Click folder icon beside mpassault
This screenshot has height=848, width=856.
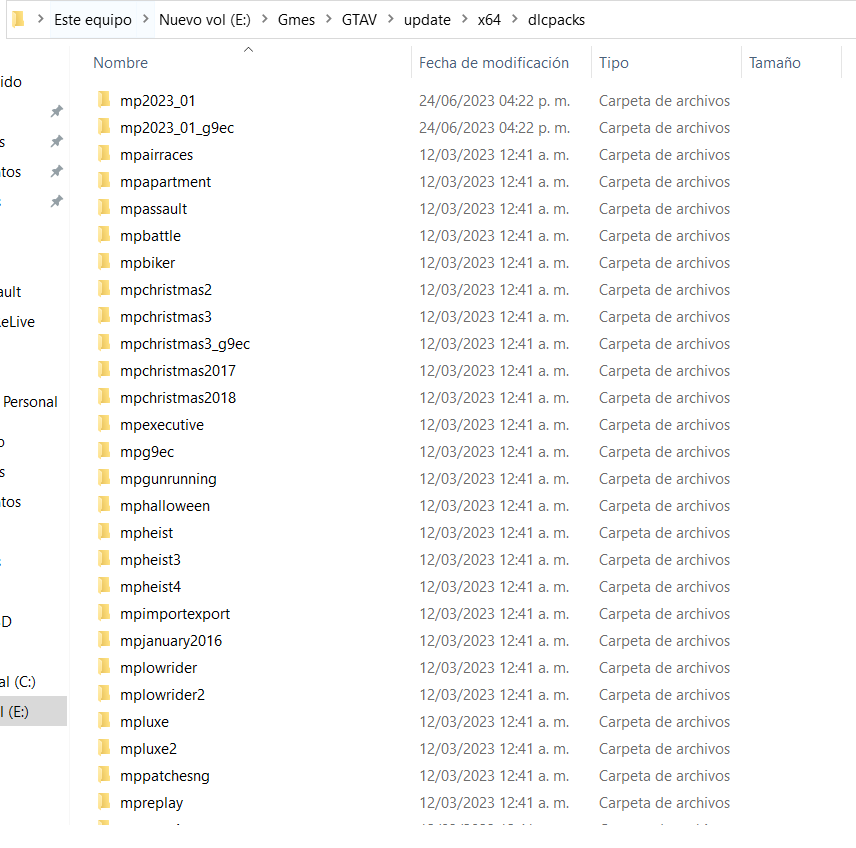(x=104, y=208)
